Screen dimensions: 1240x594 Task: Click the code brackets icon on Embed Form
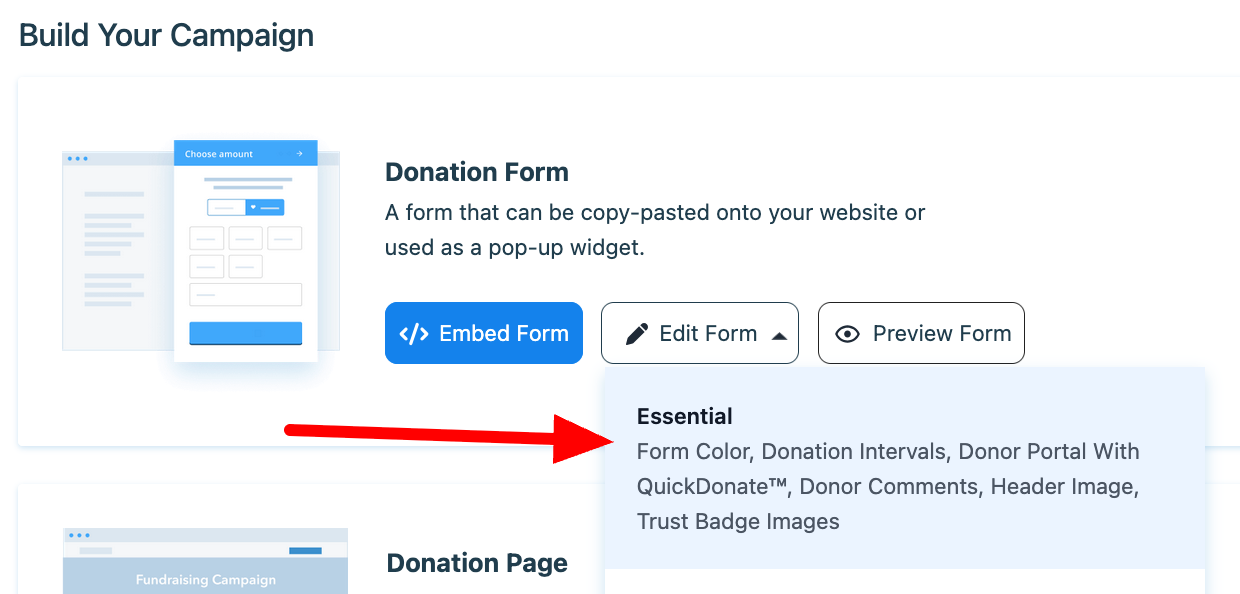pos(414,334)
